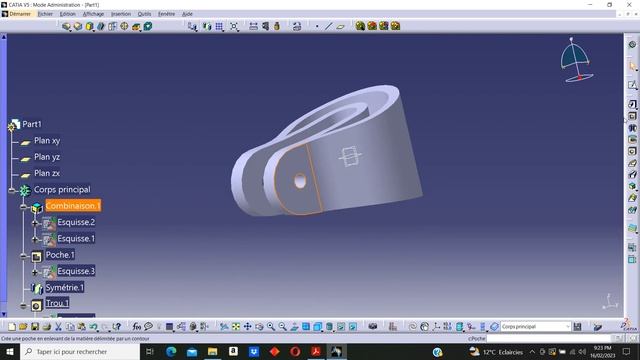Click the Cut scissors icon
640x360 pixels.
(x=58, y=327)
